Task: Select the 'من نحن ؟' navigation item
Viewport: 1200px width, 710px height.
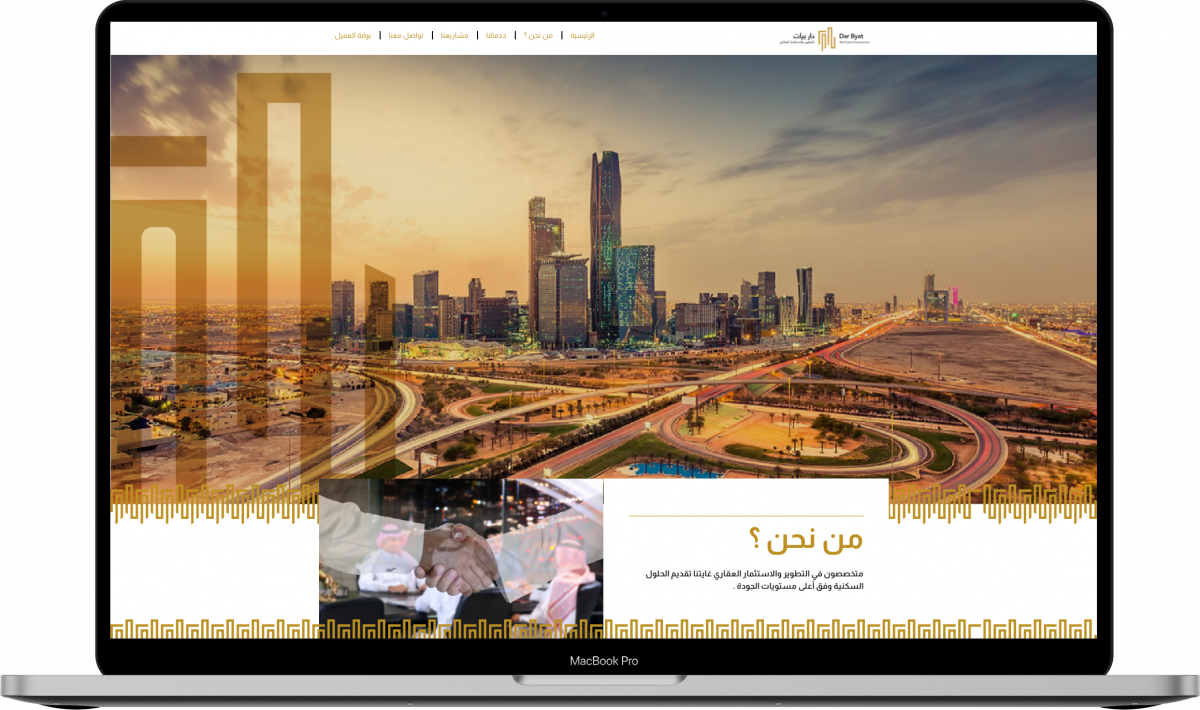Action: click(538, 35)
